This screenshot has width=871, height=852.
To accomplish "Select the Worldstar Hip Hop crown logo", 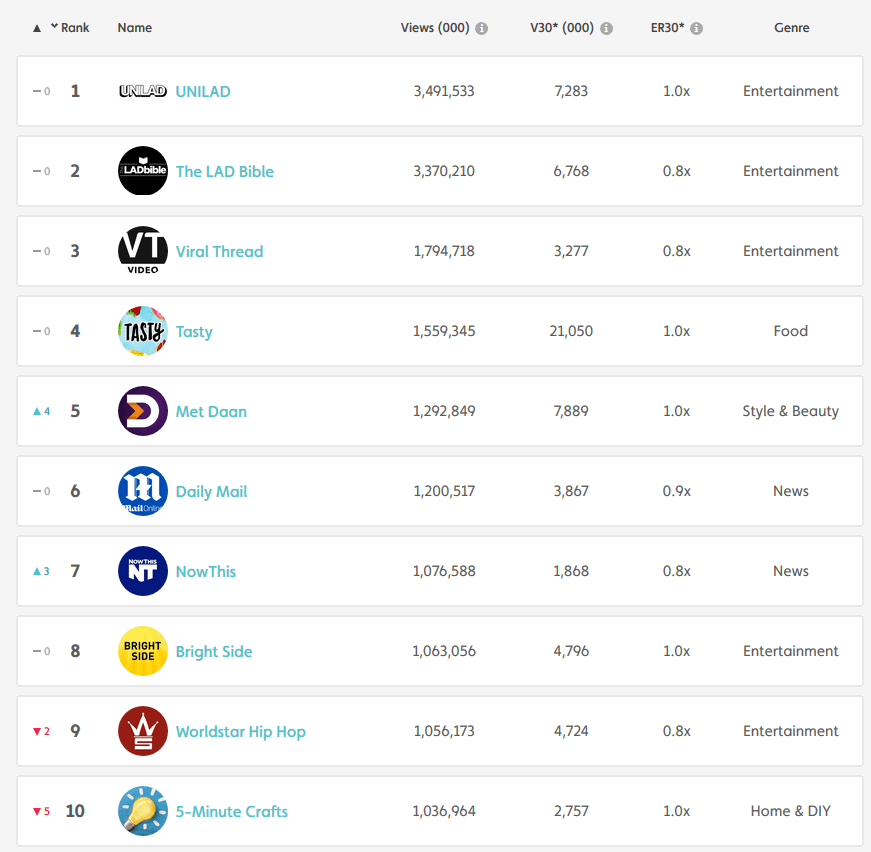I will coord(142,731).
